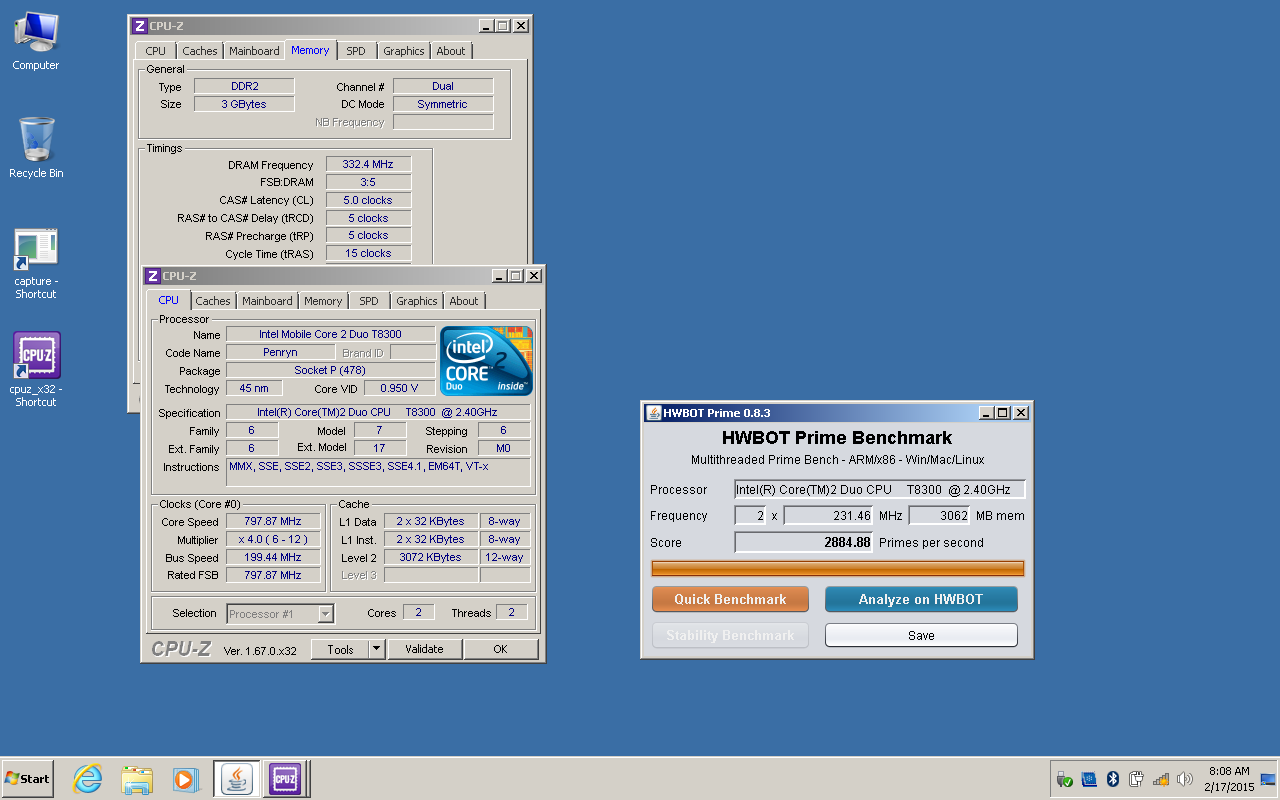
Task: Click the orange benchmark progress bar
Action: (838, 568)
